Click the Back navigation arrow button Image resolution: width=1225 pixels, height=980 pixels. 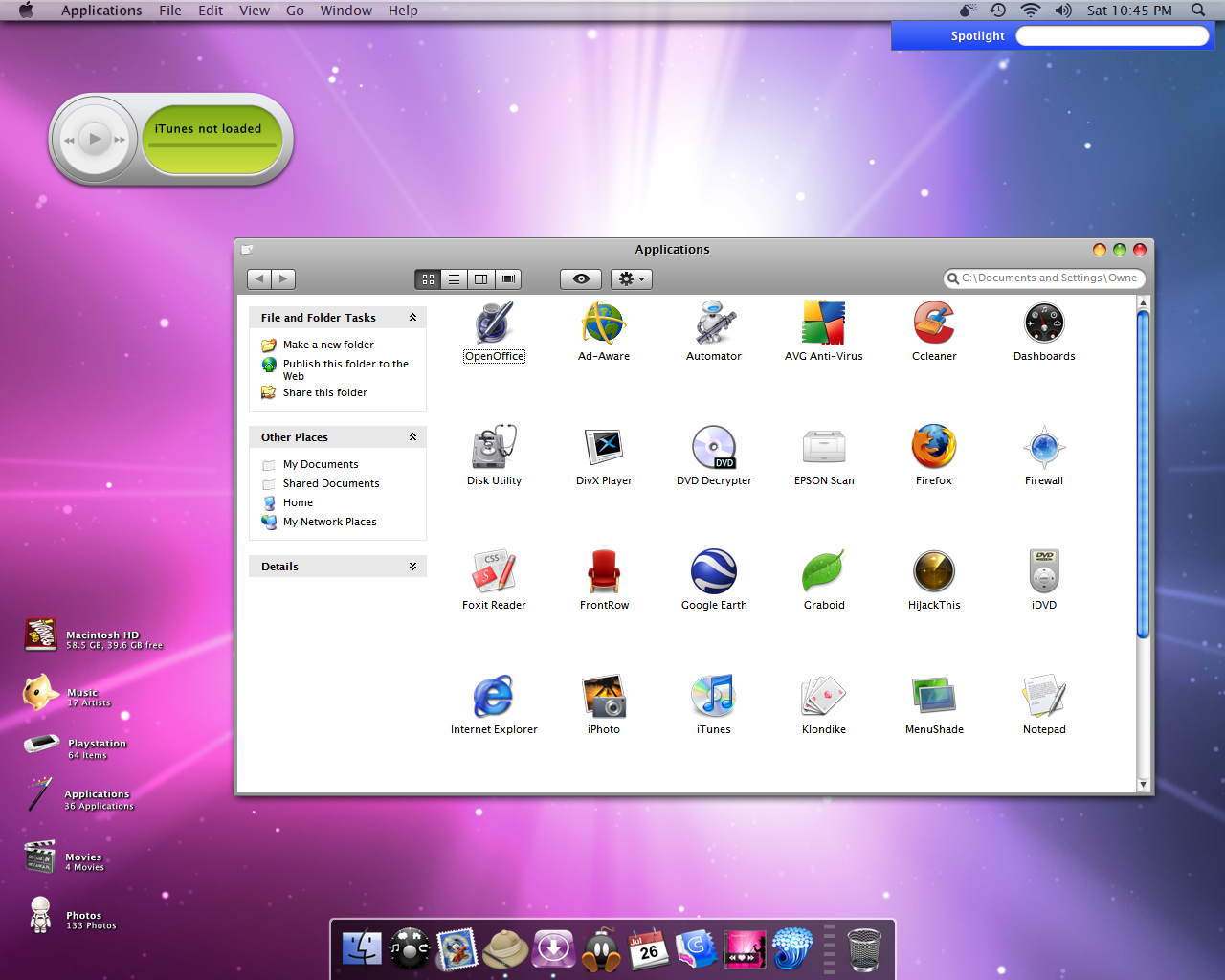258,279
